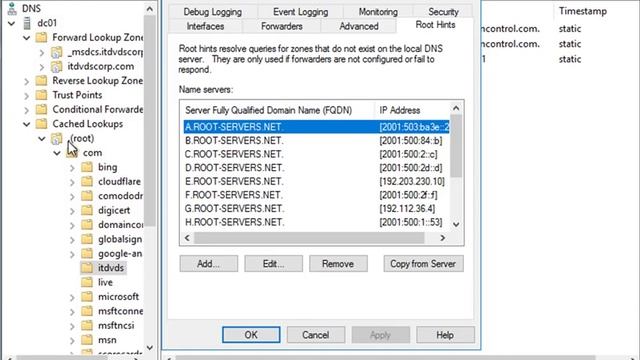The image size is (640, 360).
Task: Click name servers list scroll-down arrow
Action: [456, 224]
